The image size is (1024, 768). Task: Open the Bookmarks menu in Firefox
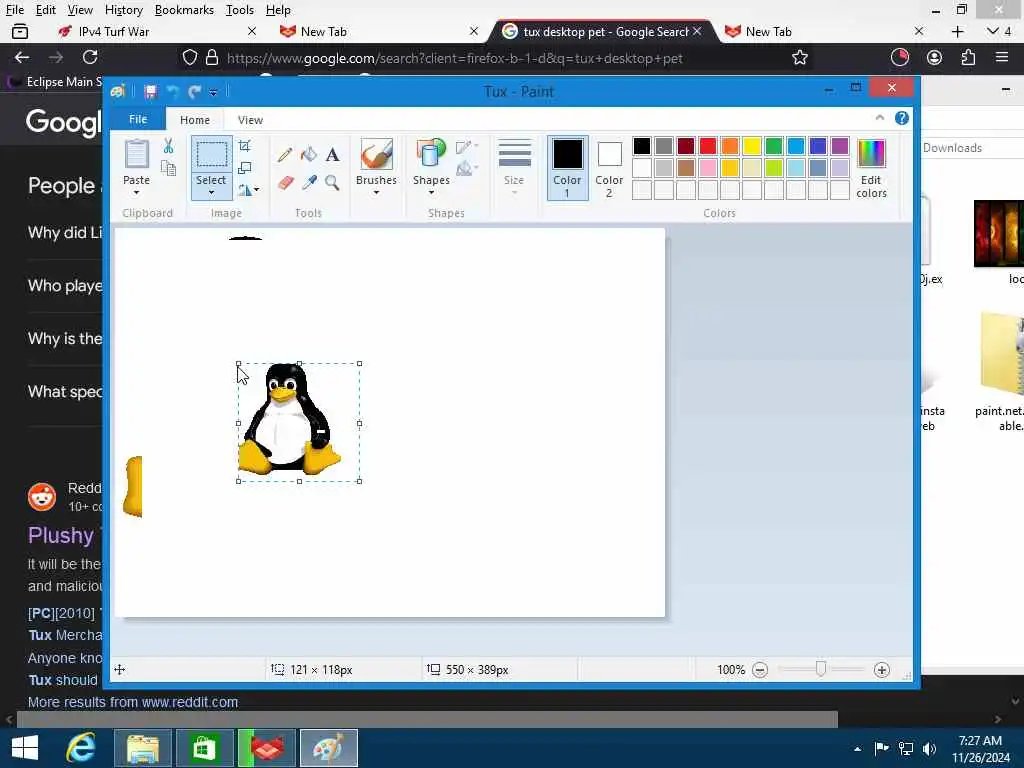[x=184, y=10]
